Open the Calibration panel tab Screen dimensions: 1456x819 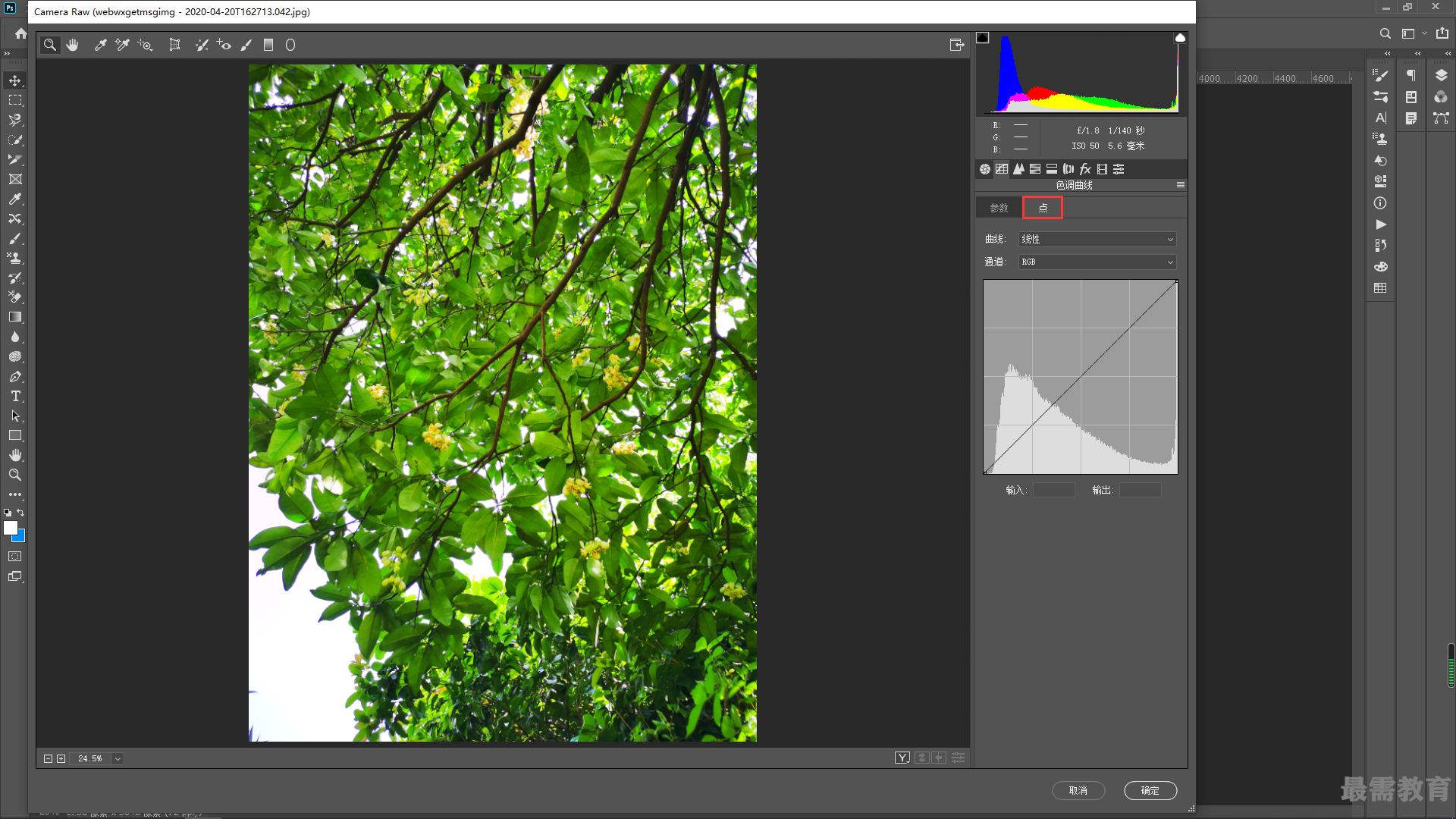click(1102, 169)
